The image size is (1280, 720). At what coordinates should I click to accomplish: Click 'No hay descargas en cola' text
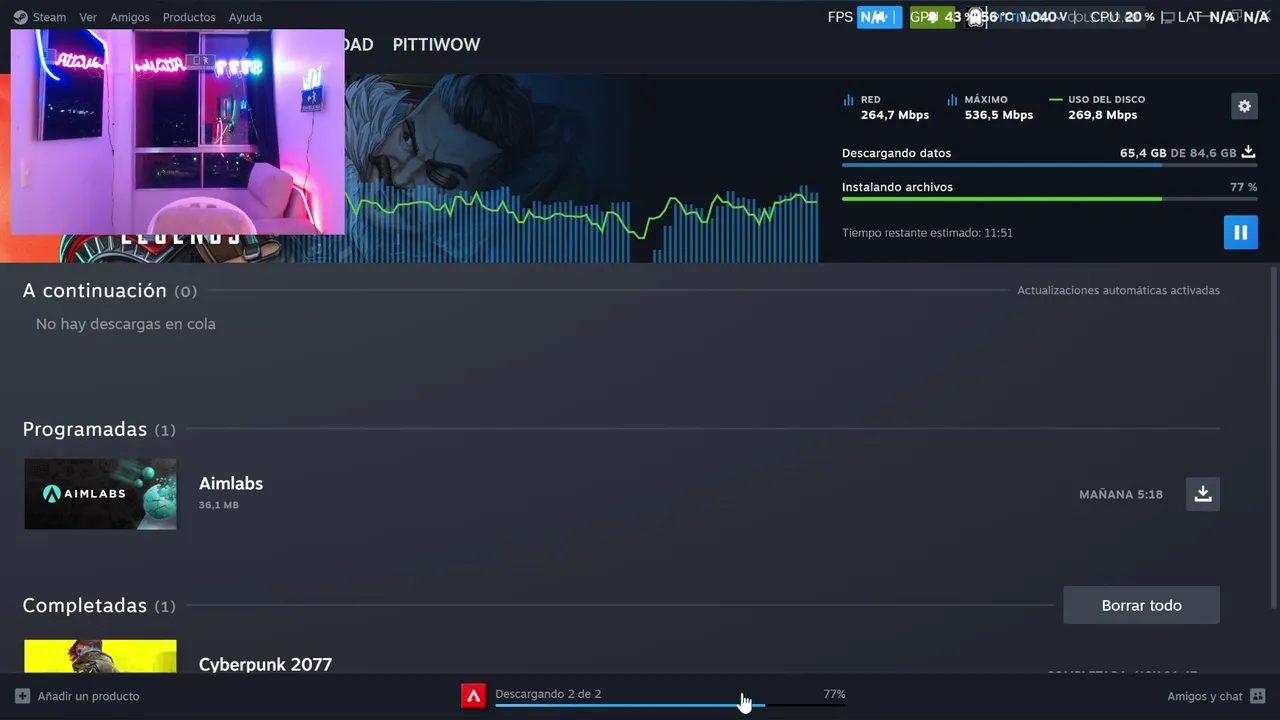[126, 324]
